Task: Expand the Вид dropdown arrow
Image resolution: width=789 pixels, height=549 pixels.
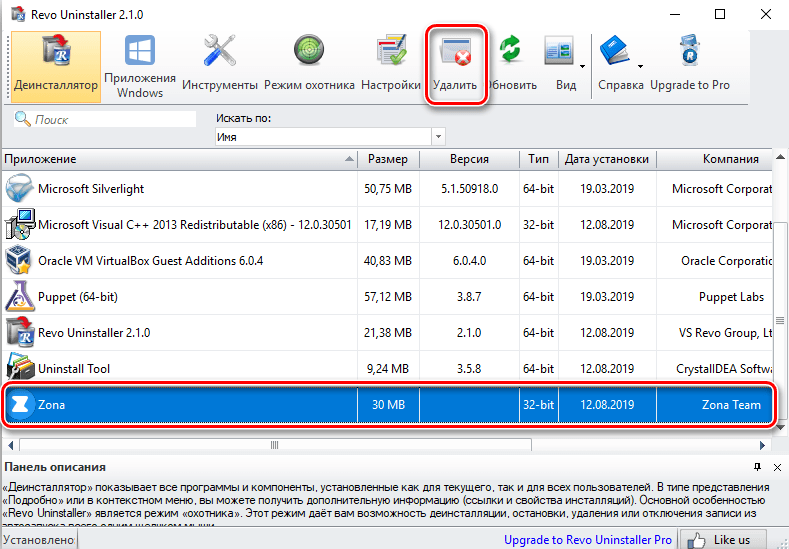Action: (582, 66)
